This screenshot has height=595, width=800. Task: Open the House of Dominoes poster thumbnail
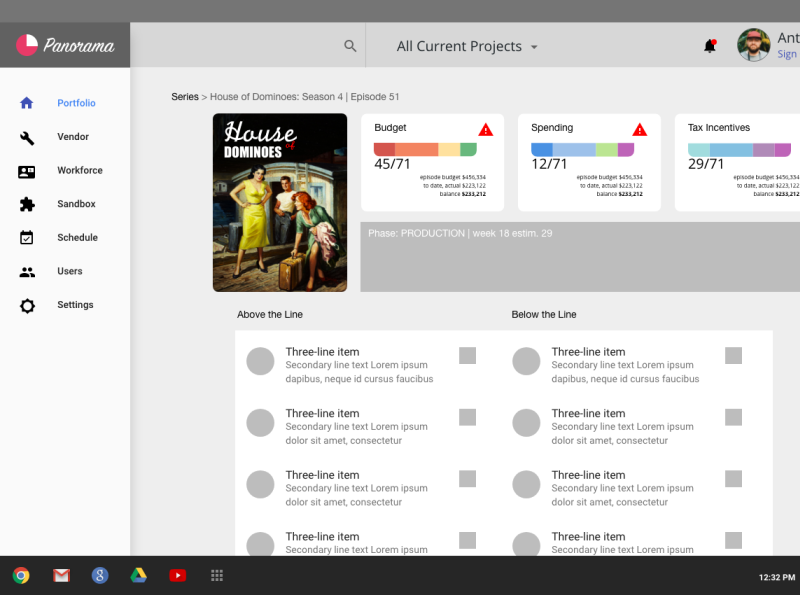click(x=280, y=202)
